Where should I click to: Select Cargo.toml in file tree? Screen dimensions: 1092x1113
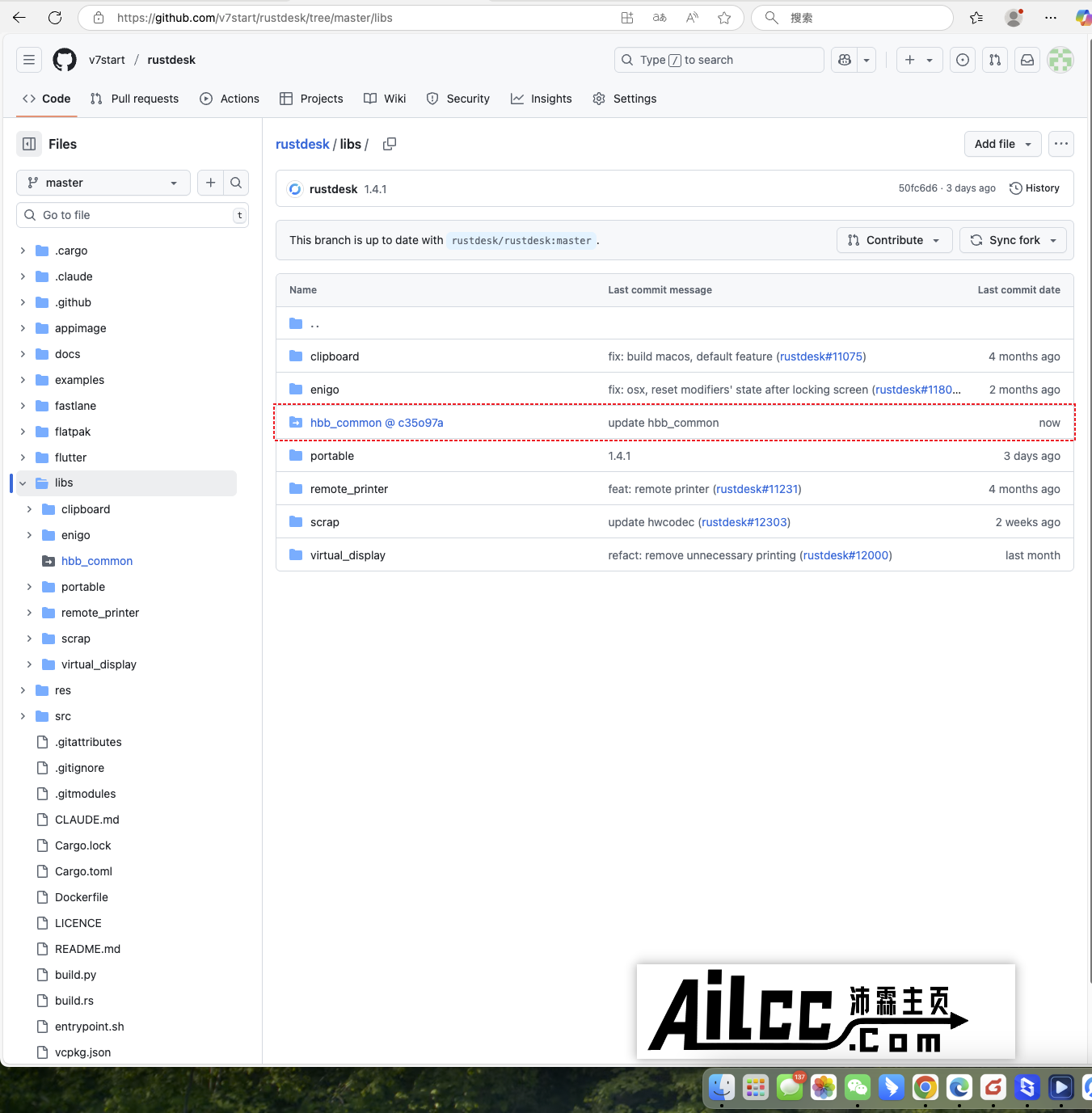pyautogui.click(x=83, y=871)
